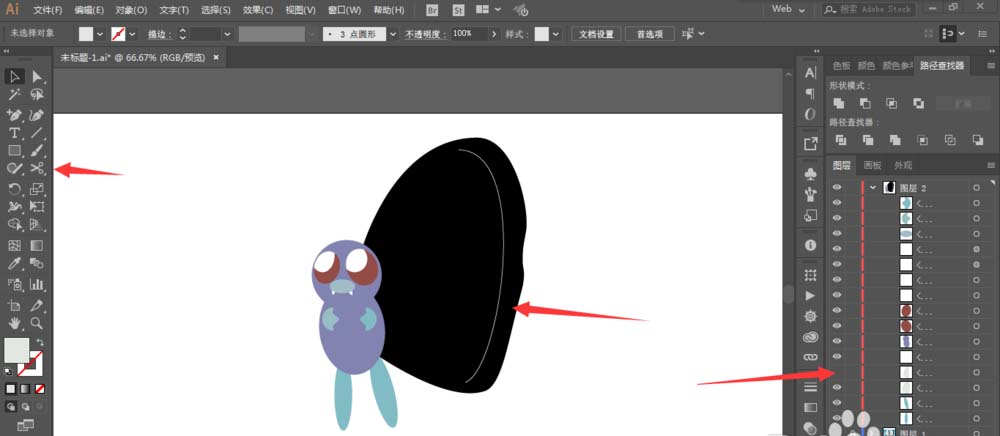
Task: Select the Scissors tool
Action: point(37,168)
